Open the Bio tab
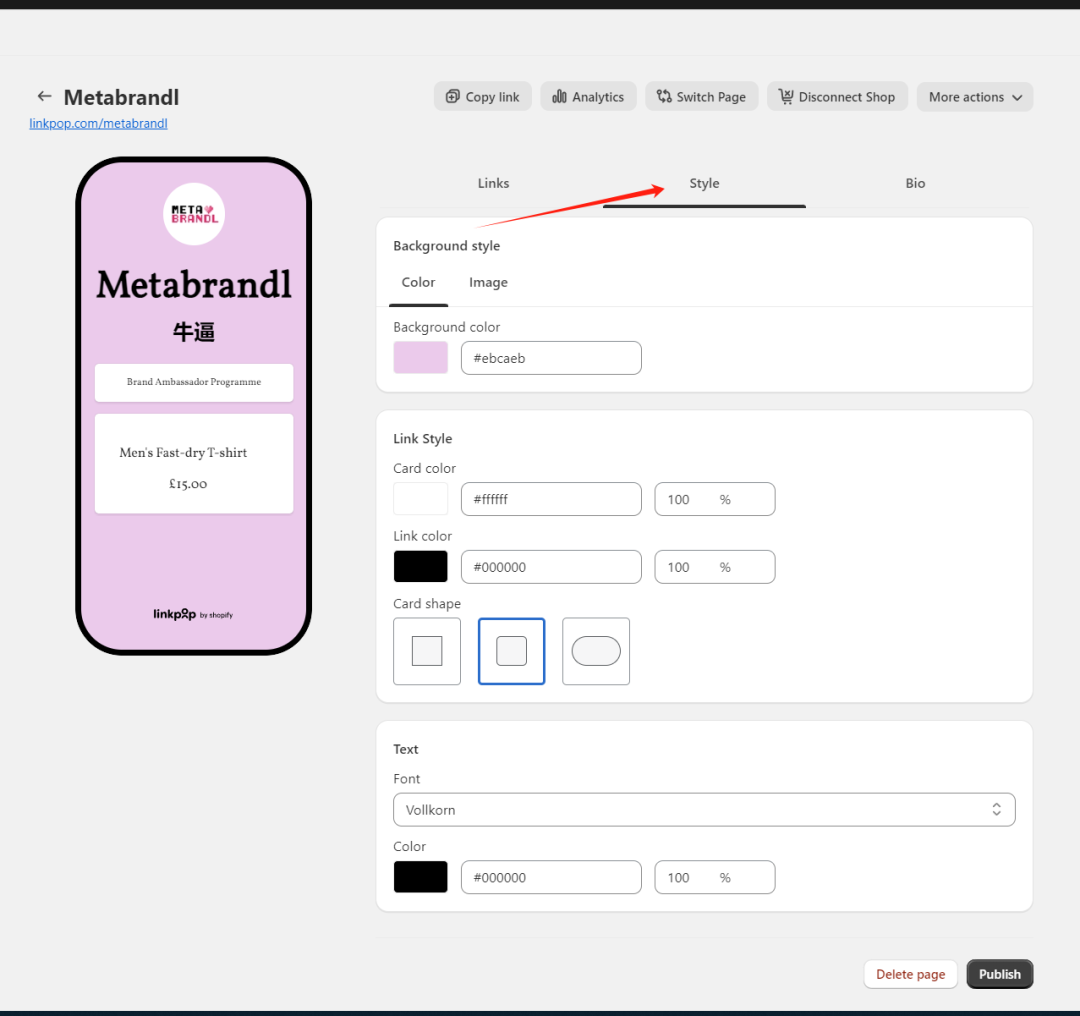1080x1016 pixels. [915, 183]
